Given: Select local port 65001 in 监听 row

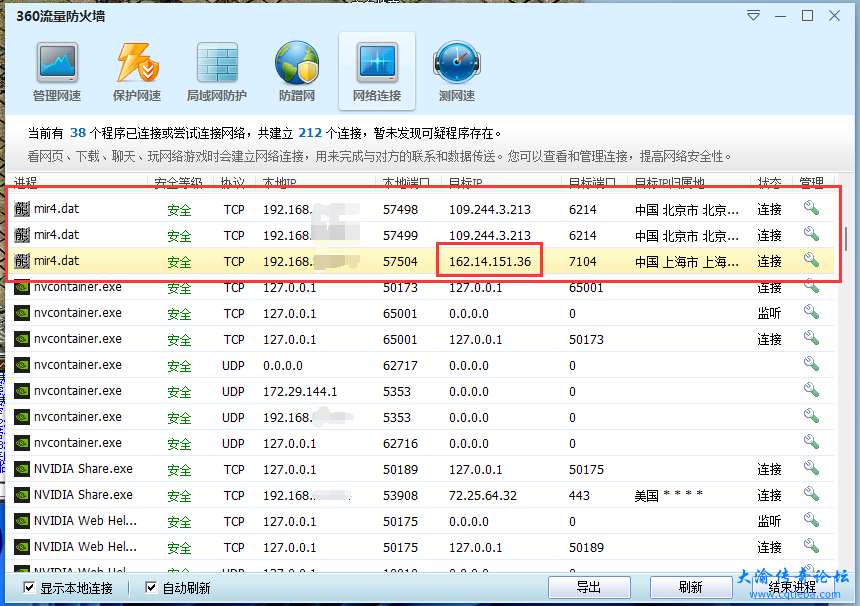Looking at the screenshot, I should pyautogui.click(x=400, y=314).
